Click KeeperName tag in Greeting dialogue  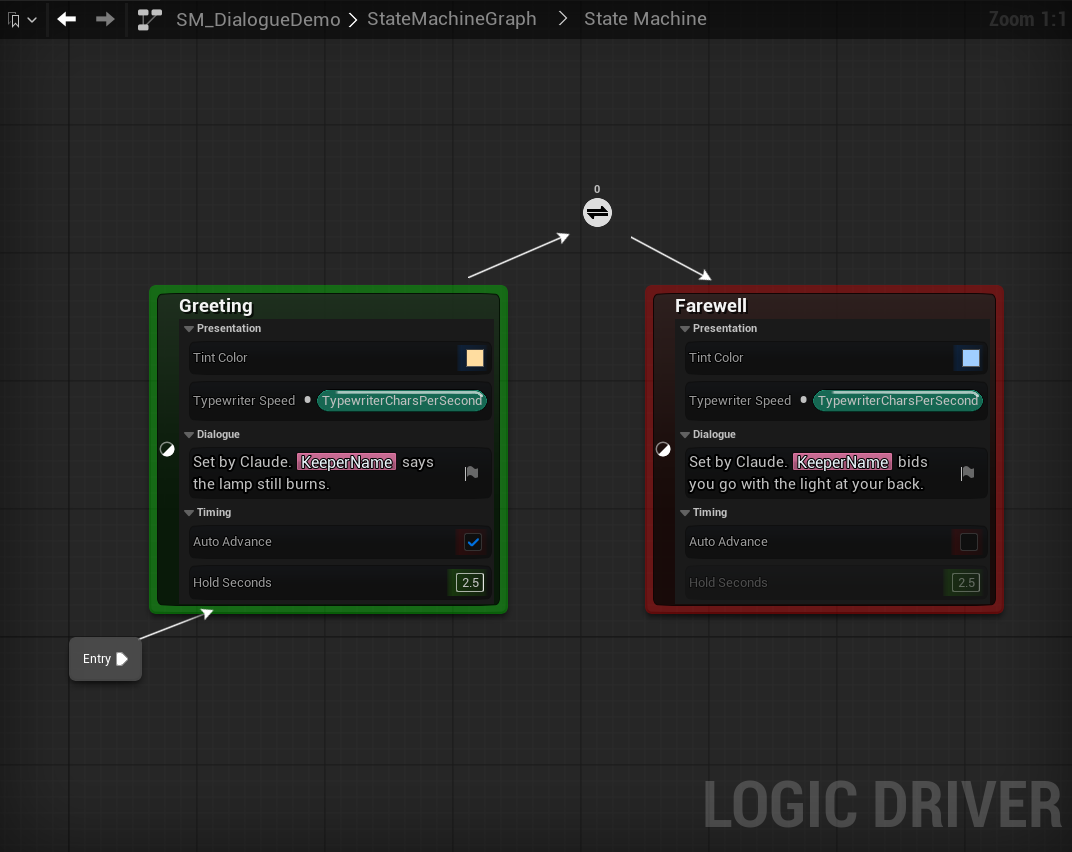(347, 462)
